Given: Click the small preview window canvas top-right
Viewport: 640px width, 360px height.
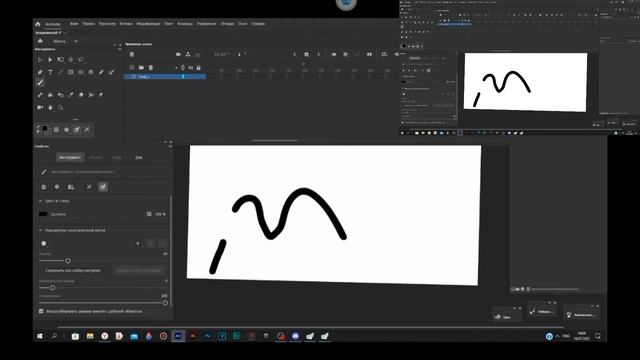Looking at the screenshot, I should point(525,82).
